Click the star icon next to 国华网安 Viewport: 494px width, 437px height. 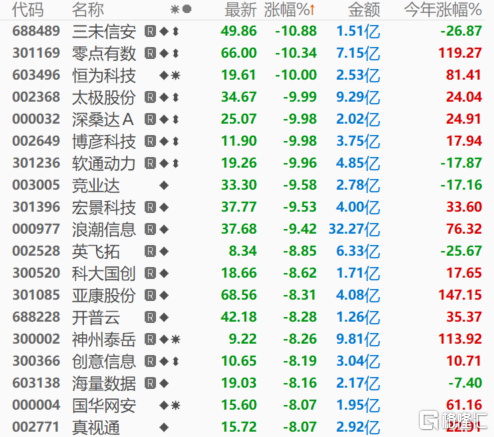pyautogui.click(x=176, y=405)
